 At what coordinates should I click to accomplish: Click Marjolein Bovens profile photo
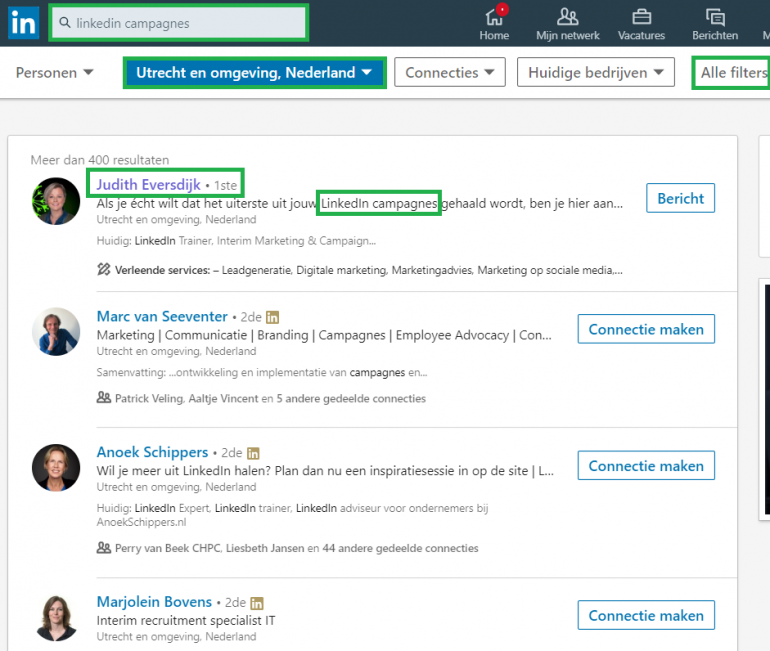[x=56, y=618]
